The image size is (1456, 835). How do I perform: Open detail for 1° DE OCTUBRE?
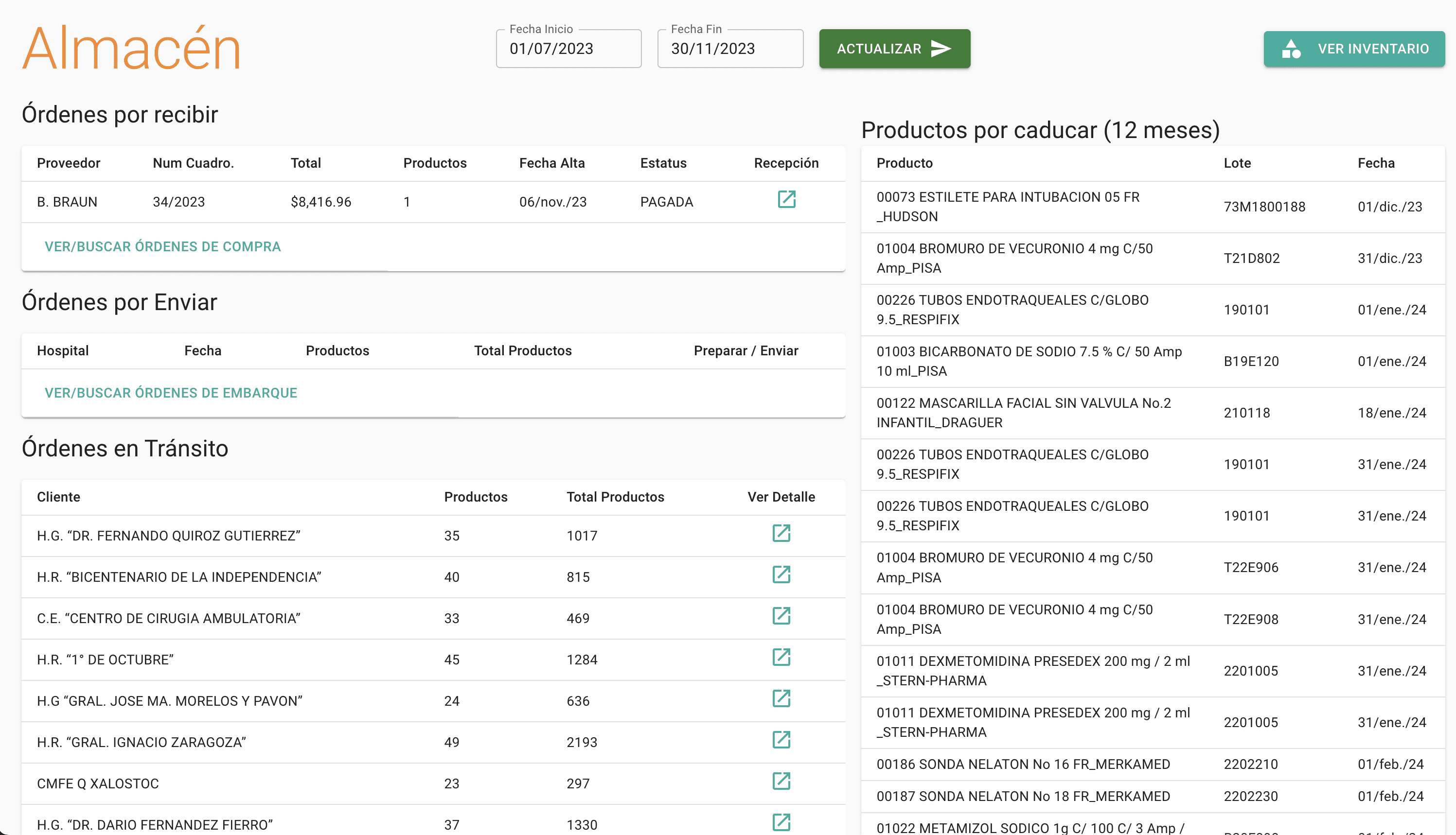point(781,657)
